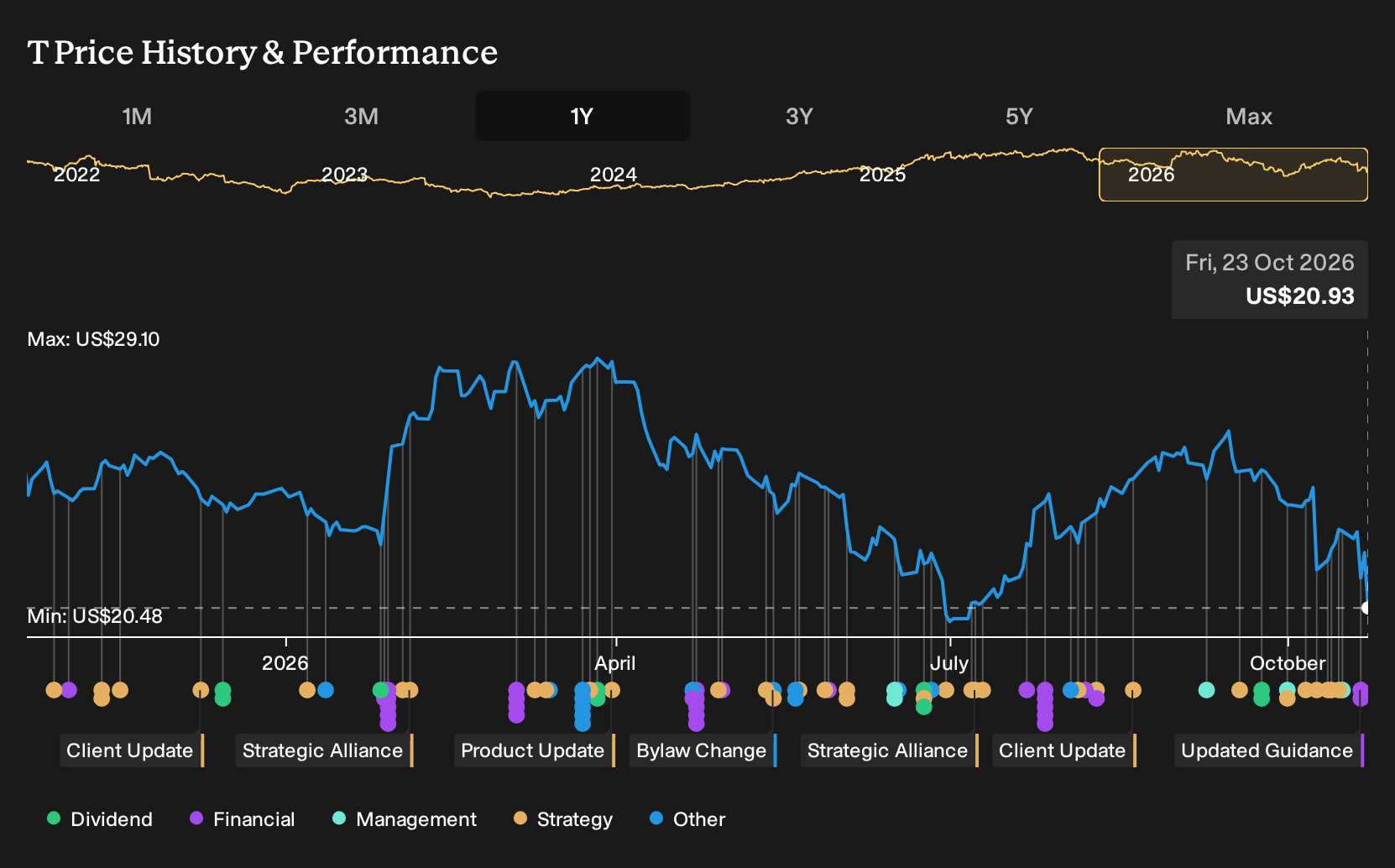Click the lone Management dot before October
1395x868 pixels.
click(1206, 690)
